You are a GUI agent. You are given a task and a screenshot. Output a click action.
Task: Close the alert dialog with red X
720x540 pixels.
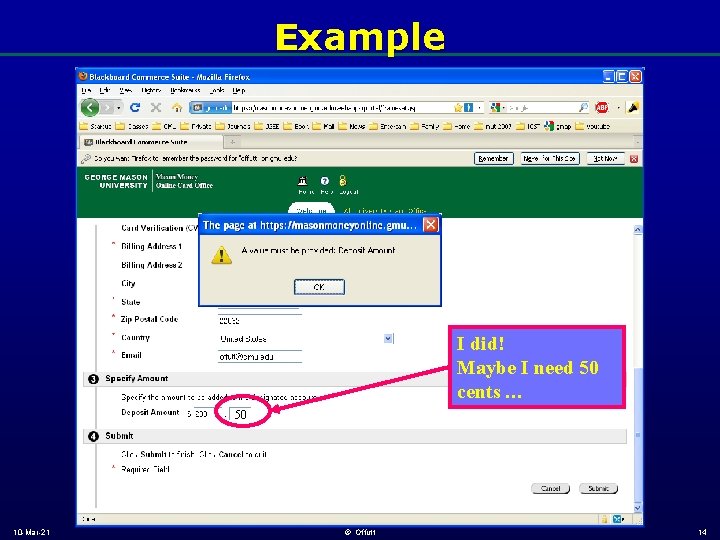(x=430, y=225)
